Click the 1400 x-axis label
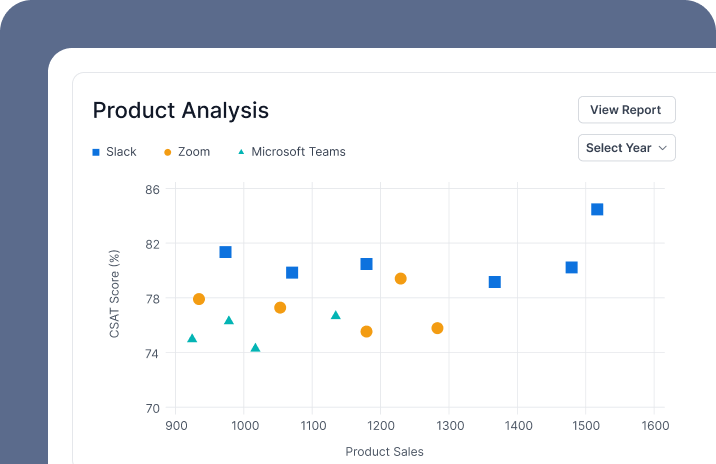Screen dimensions: 716x464 518,426
